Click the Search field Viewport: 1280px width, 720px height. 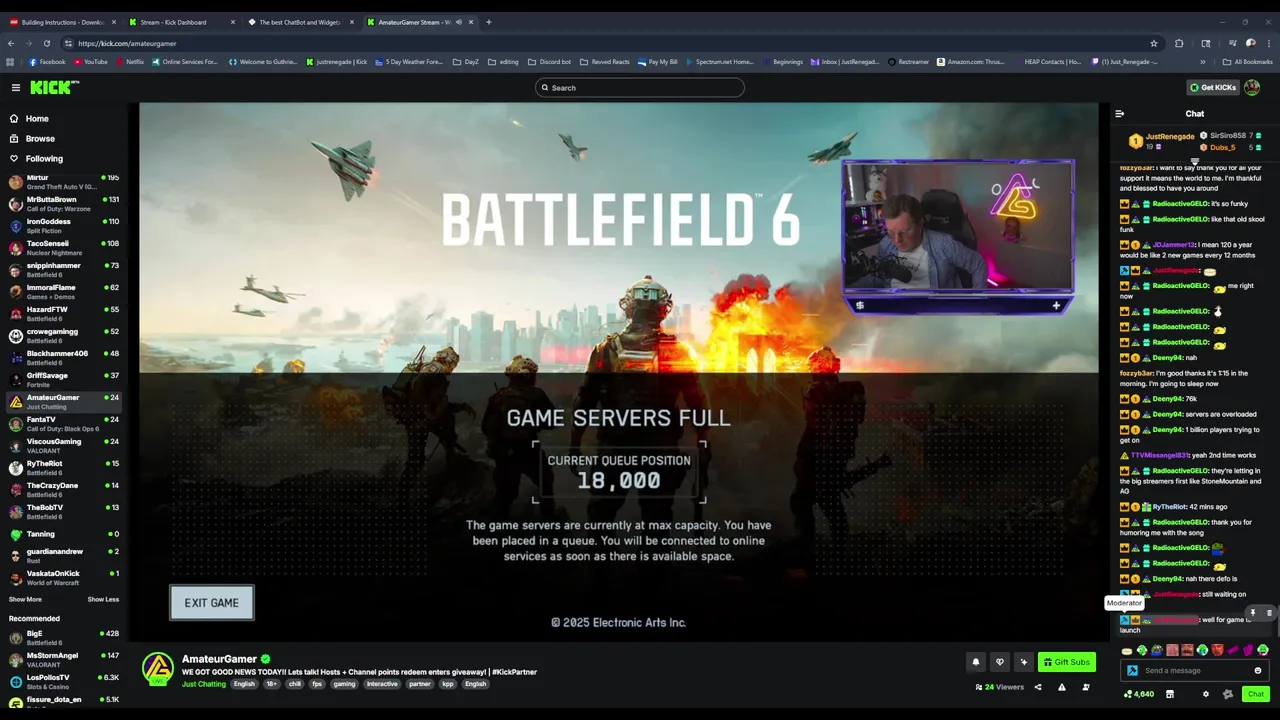click(640, 88)
